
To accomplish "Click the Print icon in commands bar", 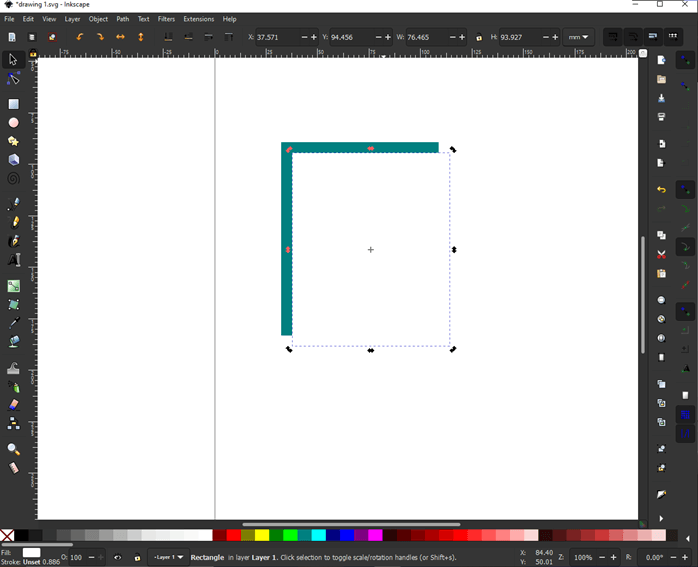I will pyautogui.click(x=661, y=117).
